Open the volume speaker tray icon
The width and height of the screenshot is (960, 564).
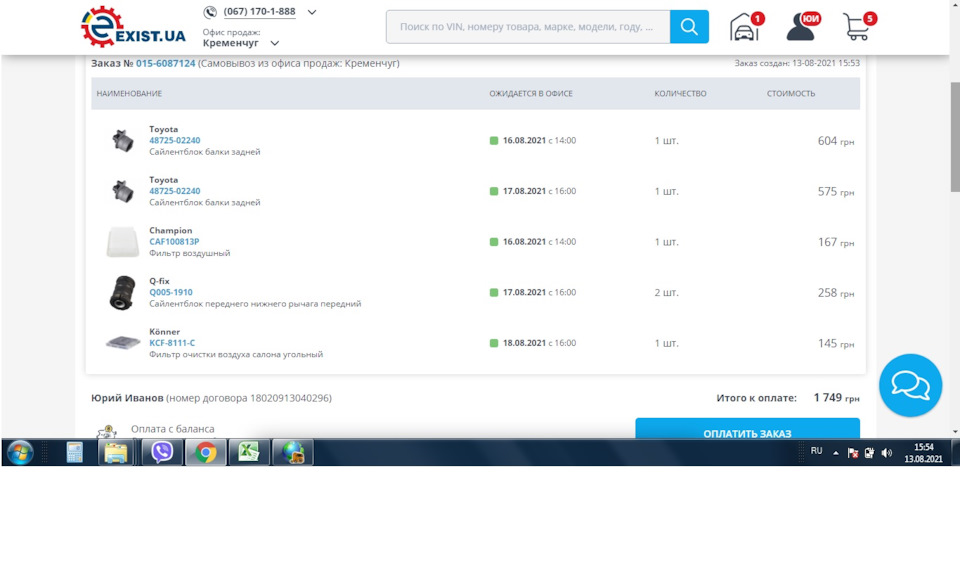click(x=887, y=453)
